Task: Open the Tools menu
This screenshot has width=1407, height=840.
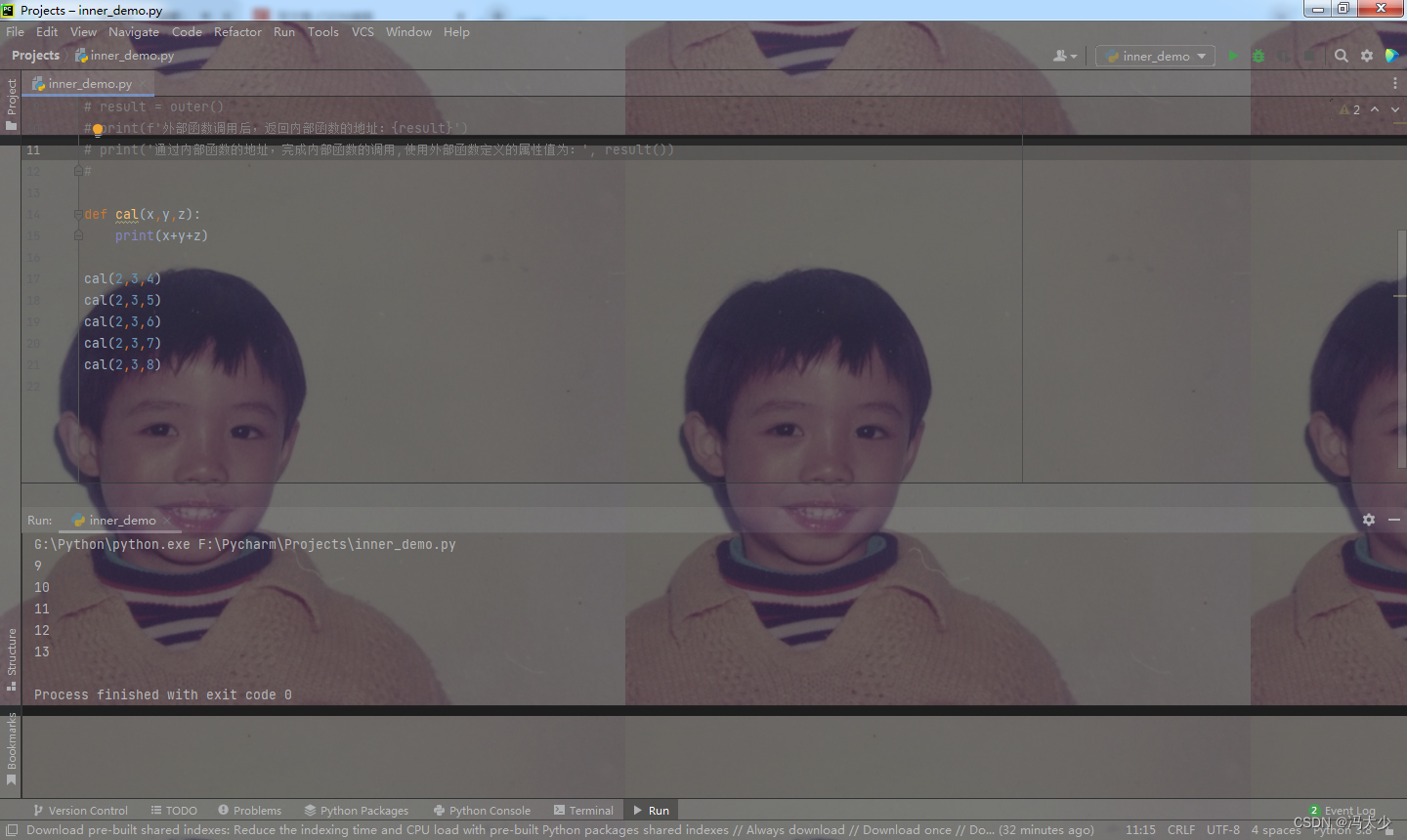Action: [323, 31]
